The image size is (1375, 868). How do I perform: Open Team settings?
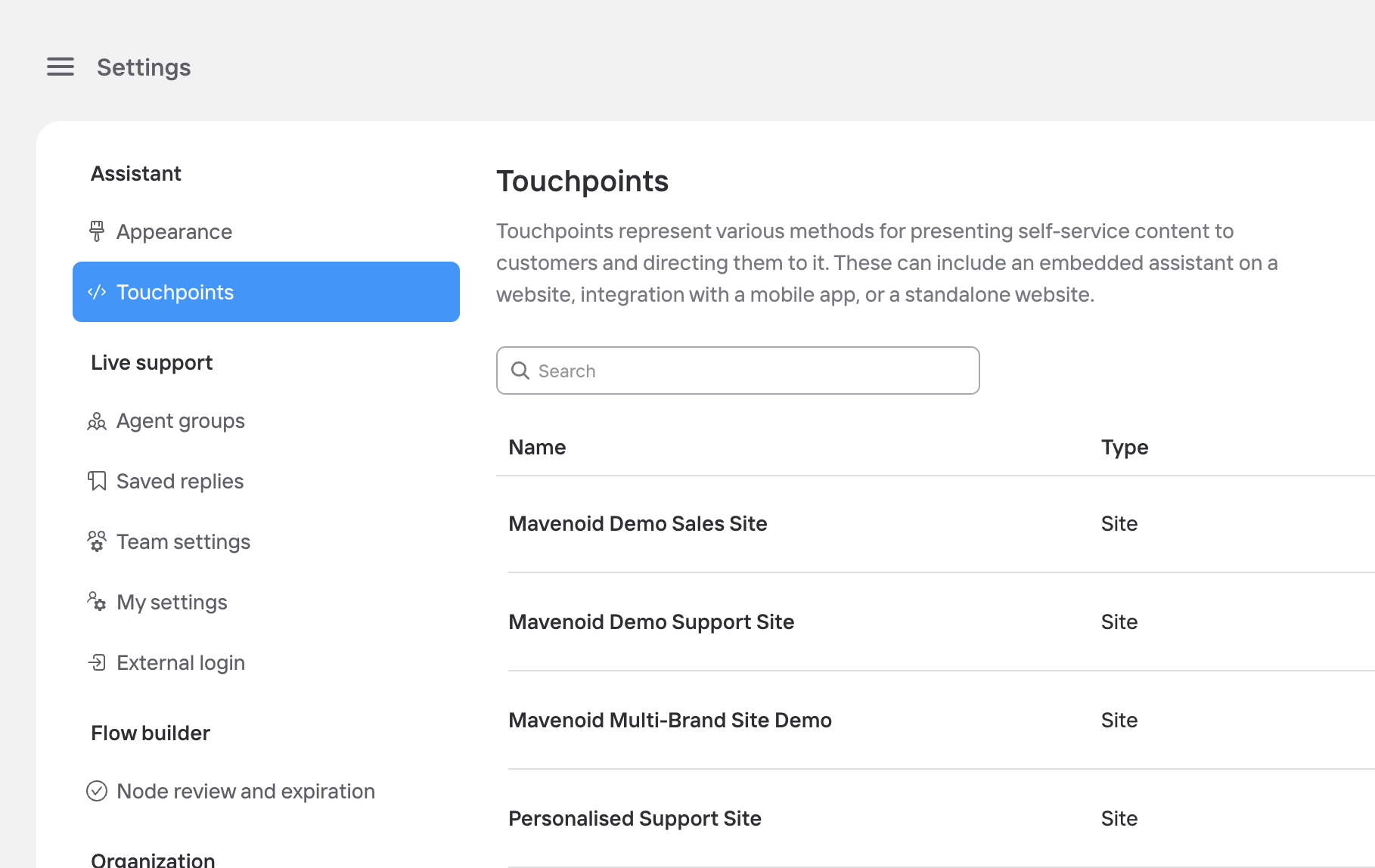point(266,541)
